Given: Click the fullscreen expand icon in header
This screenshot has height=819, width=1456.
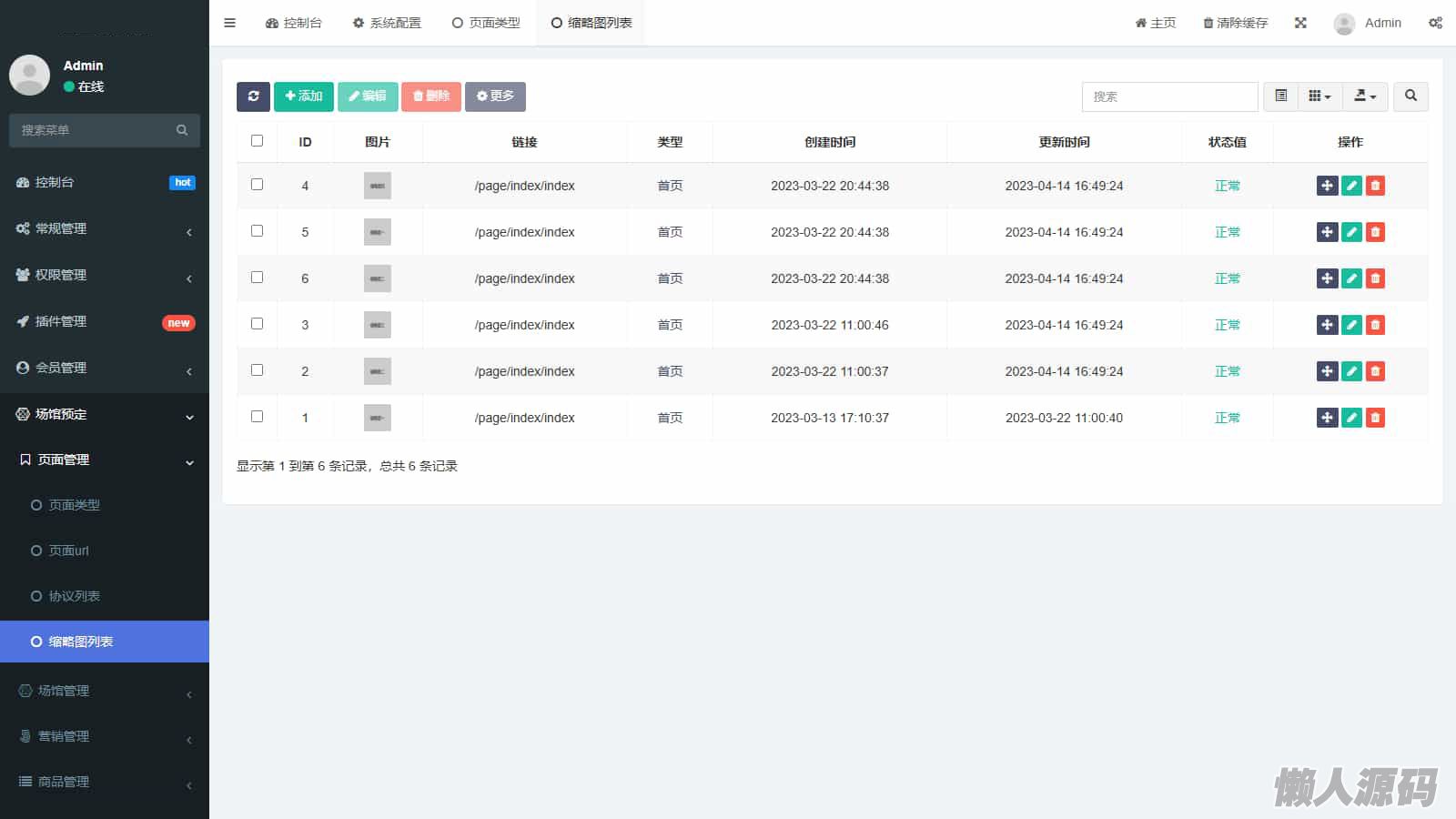Looking at the screenshot, I should click(x=1300, y=23).
